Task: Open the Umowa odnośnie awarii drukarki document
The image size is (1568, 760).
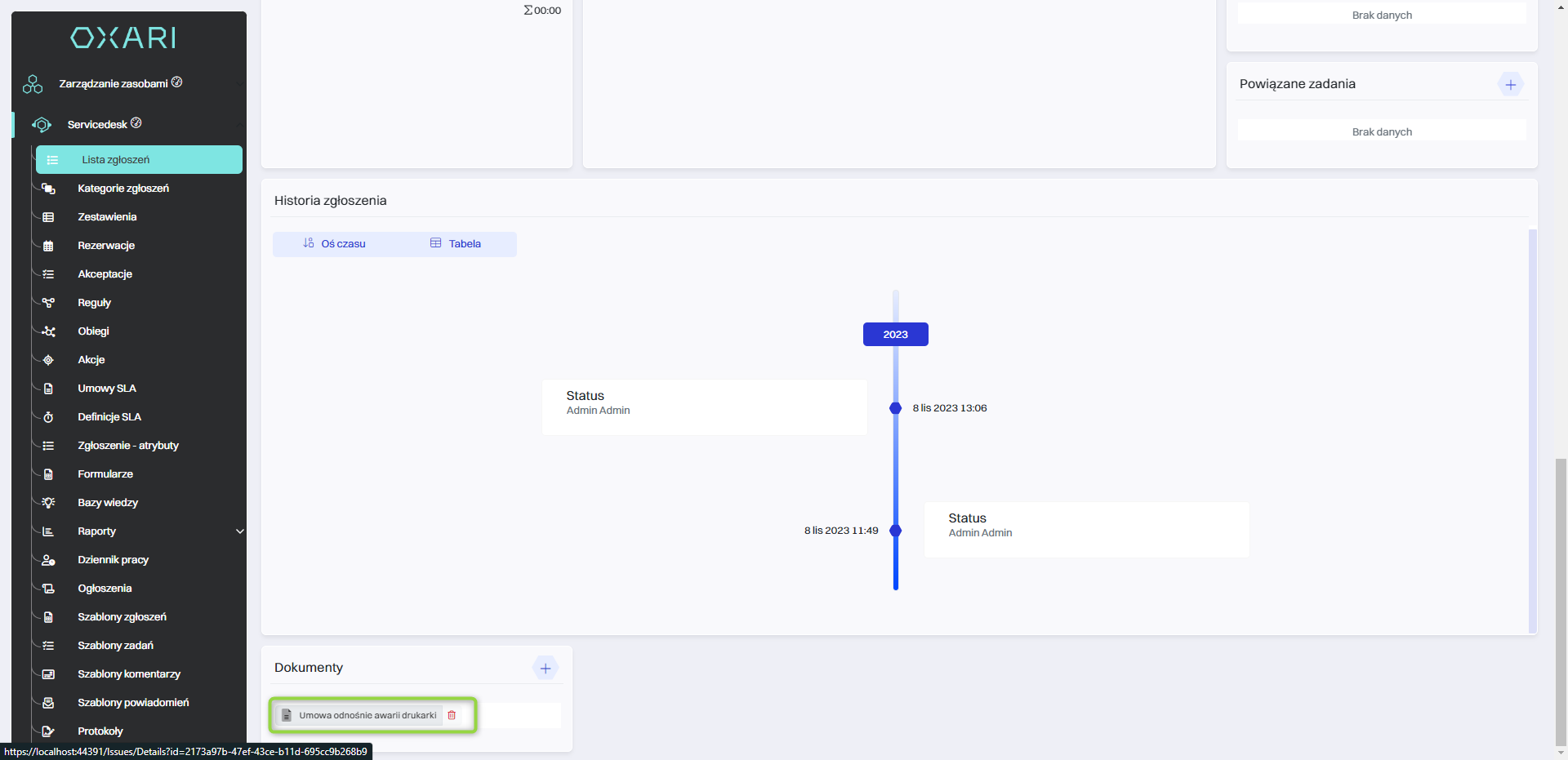Action: [367, 715]
